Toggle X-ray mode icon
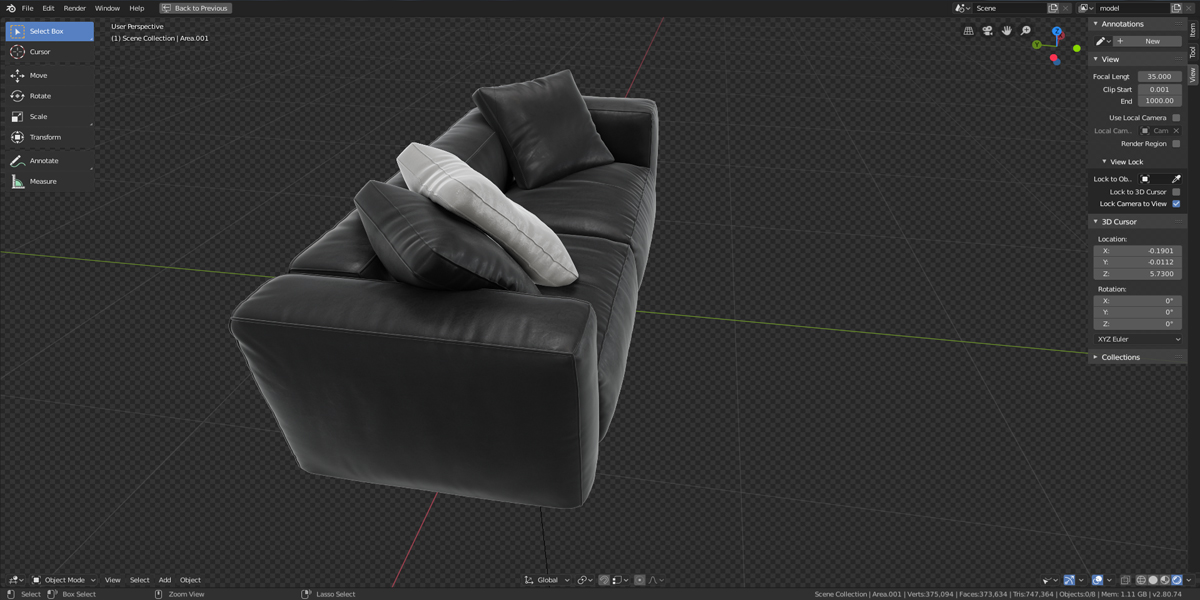Screen dimensions: 1200x600 coord(1125,580)
